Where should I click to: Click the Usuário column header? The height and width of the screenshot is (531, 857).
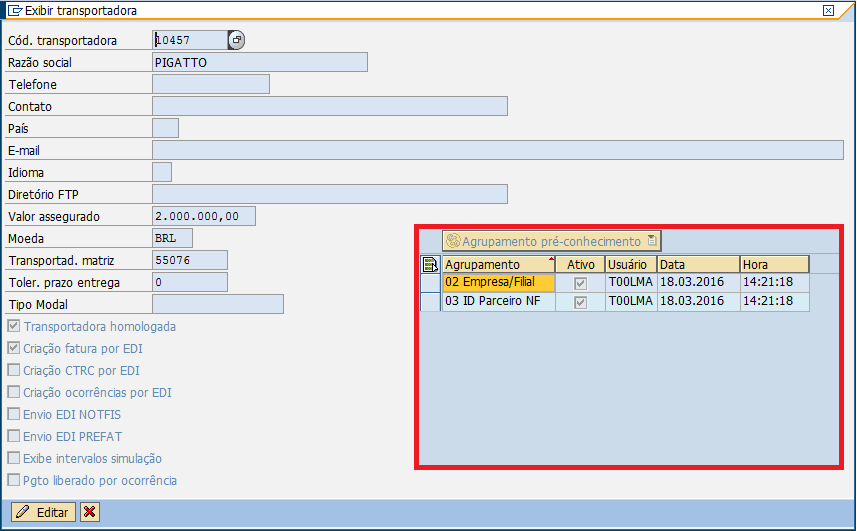point(630,265)
